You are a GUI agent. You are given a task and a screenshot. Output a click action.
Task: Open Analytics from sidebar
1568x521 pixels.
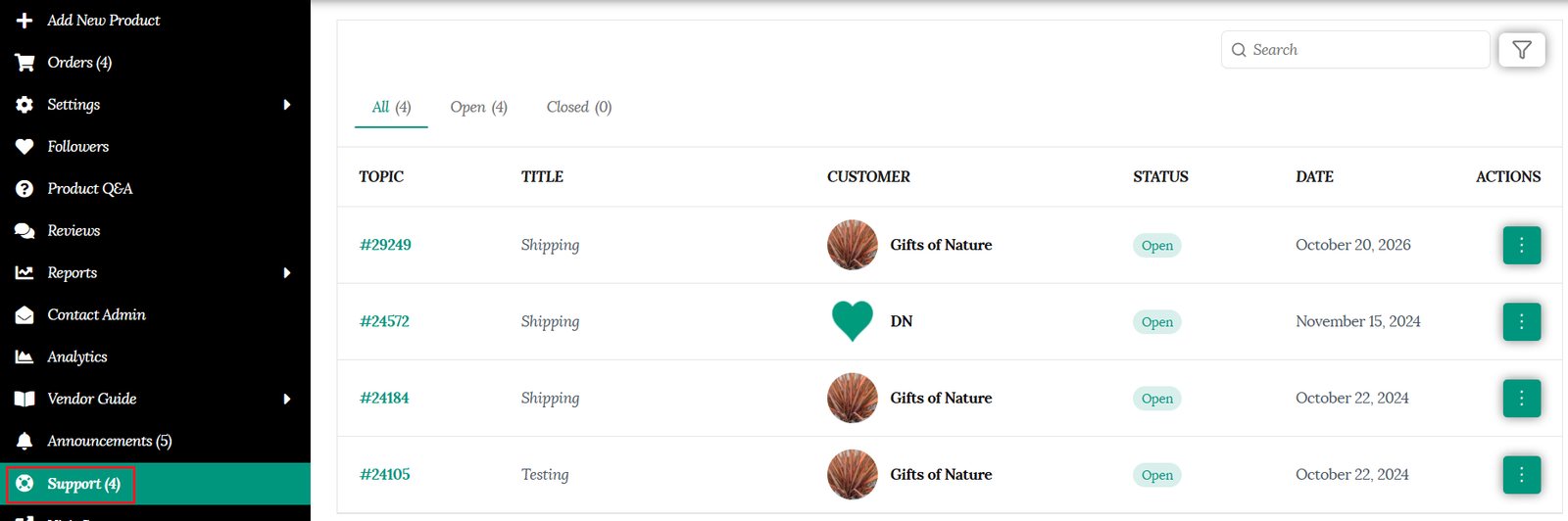(77, 356)
